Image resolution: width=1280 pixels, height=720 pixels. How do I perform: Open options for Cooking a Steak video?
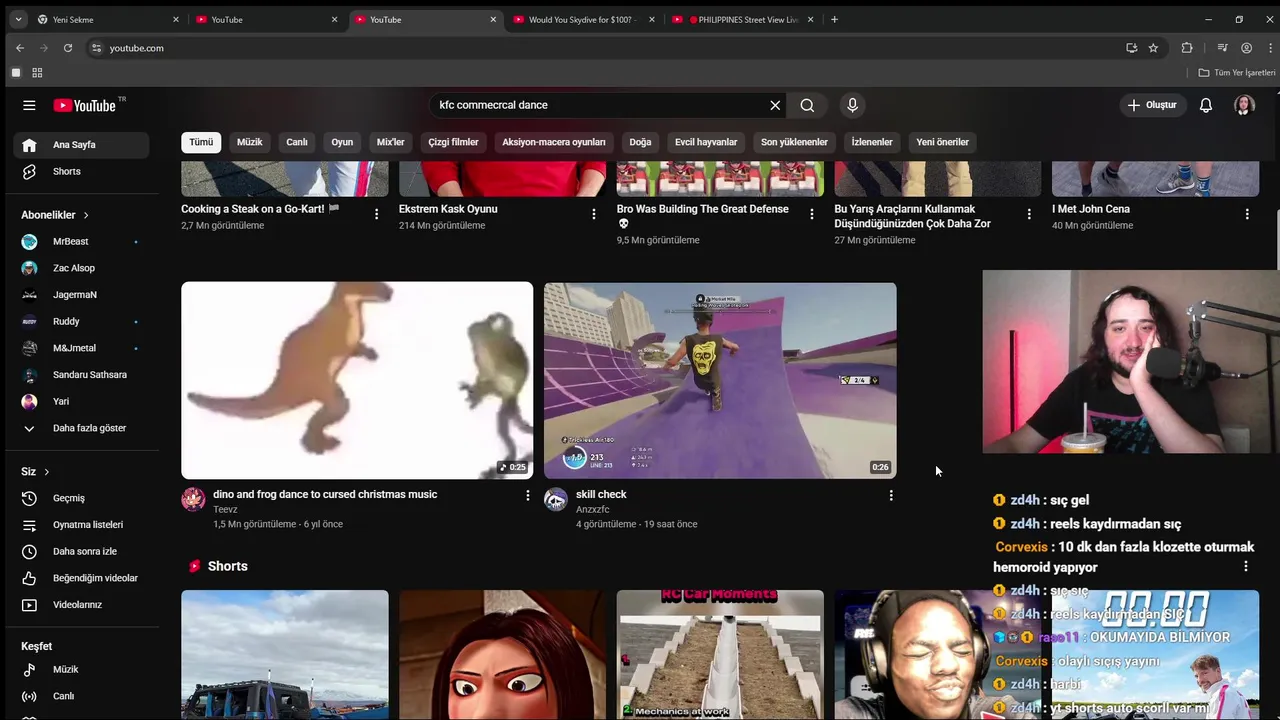coord(376,214)
